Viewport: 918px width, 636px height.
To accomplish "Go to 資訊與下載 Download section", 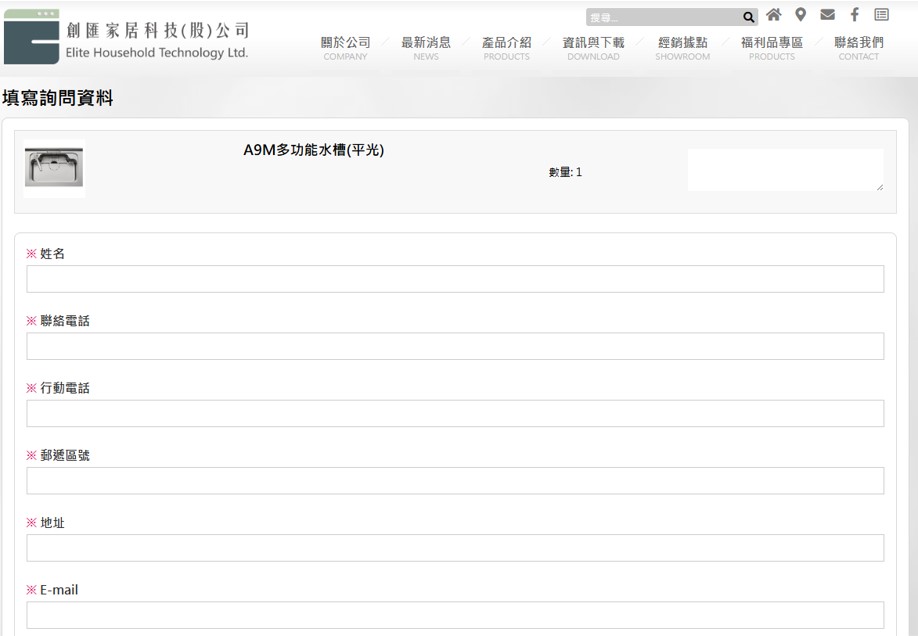I will pyautogui.click(x=593, y=48).
